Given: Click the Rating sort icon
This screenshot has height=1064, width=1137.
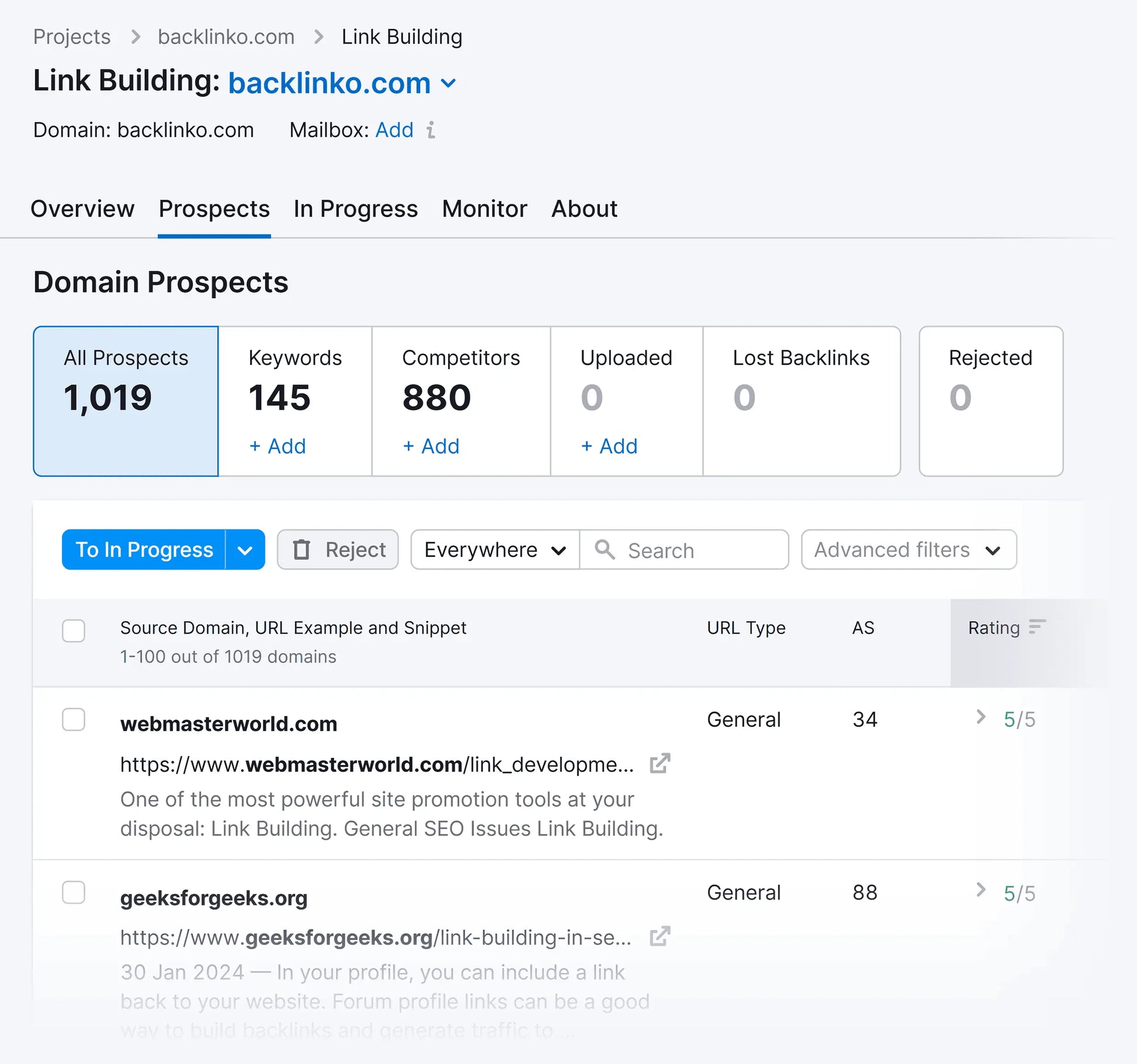Looking at the screenshot, I should [x=1037, y=627].
